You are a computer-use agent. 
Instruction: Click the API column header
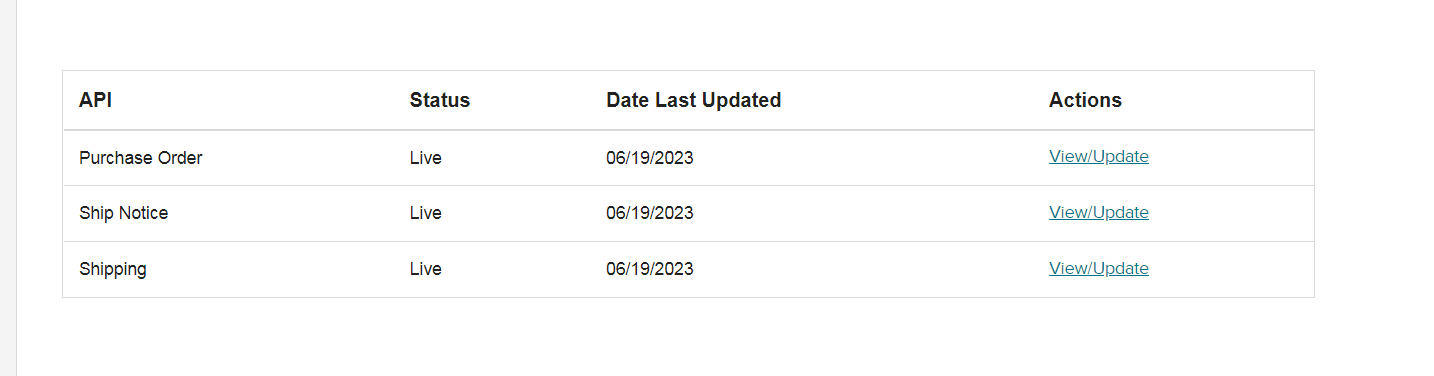95,100
